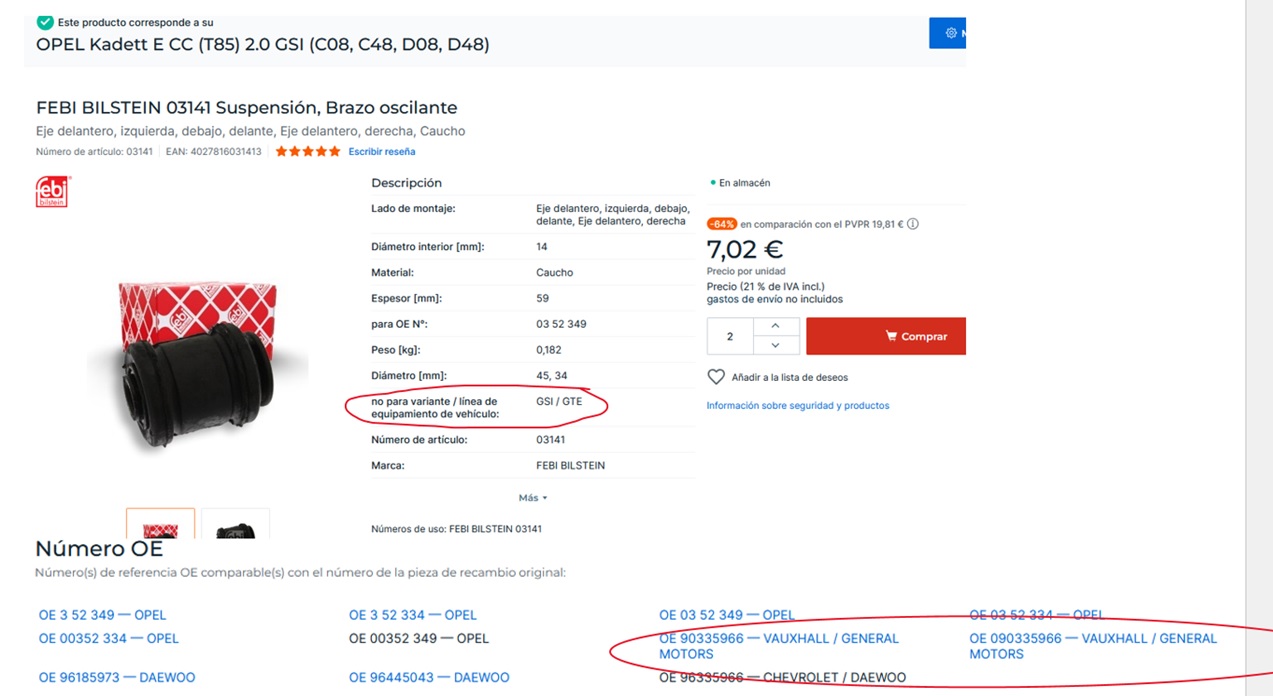
Task: Click the green checkmark compatibility icon
Action: [45, 22]
